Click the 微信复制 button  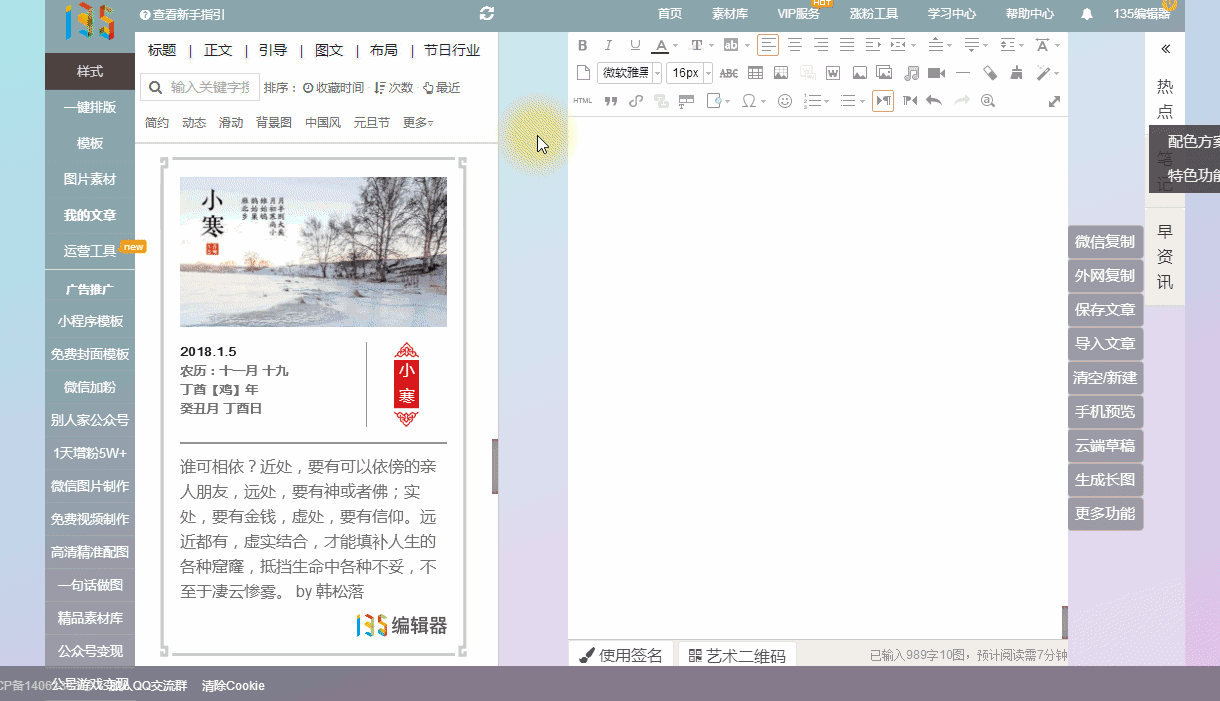[1105, 242]
